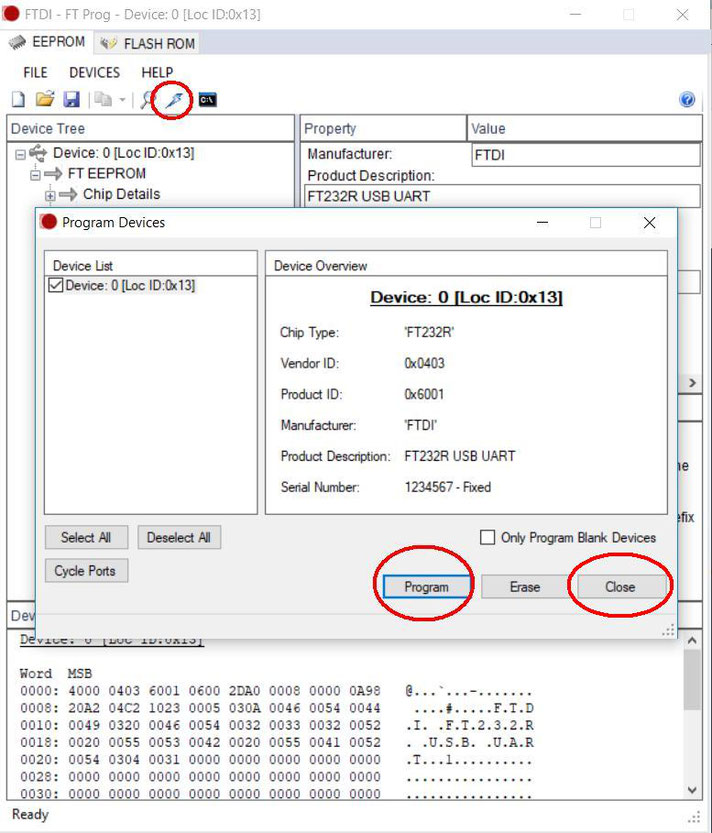Click Chip Type value 'FT232R'
Screen dimensions: 712x833
pos(429,333)
